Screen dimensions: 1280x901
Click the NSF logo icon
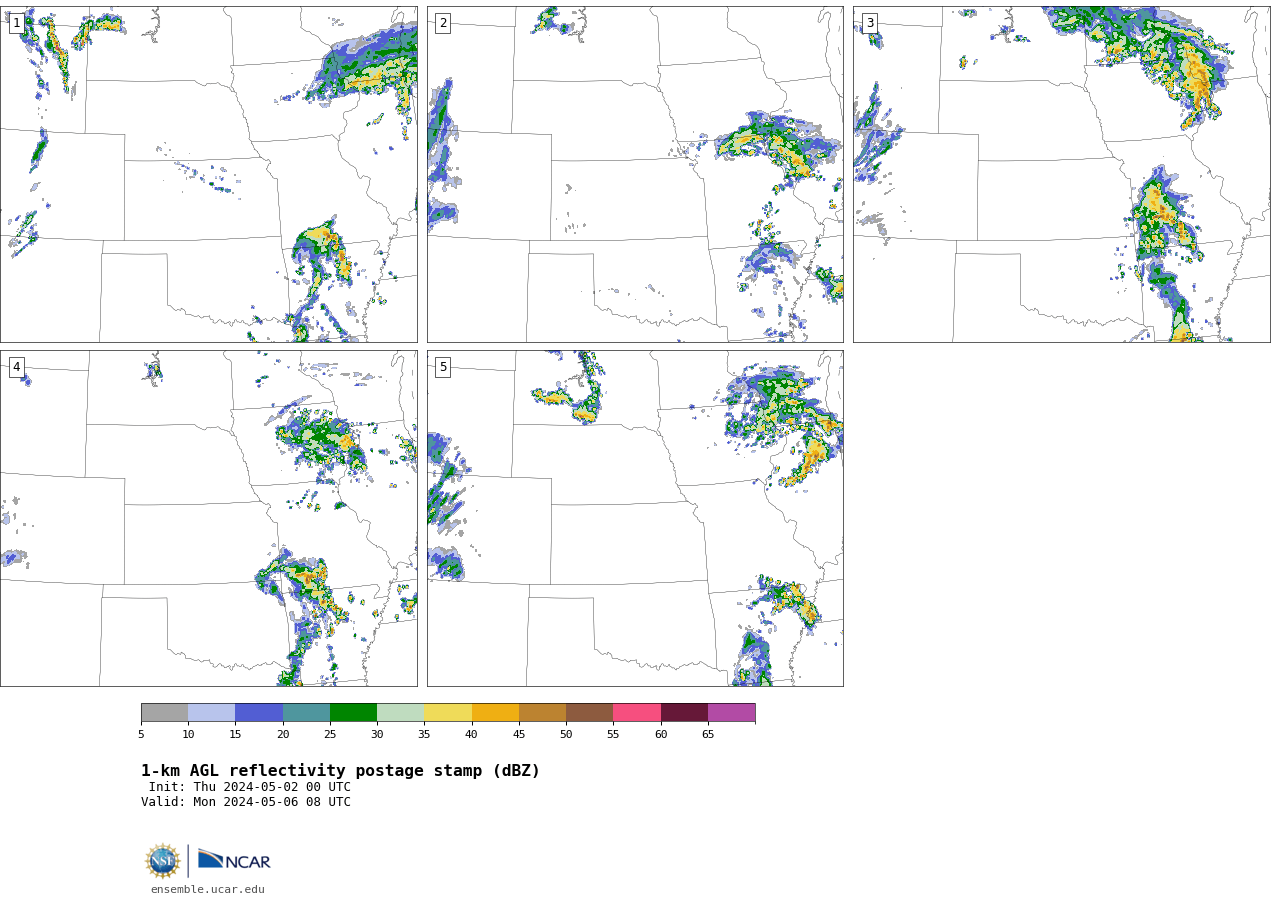tap(163, 861)
